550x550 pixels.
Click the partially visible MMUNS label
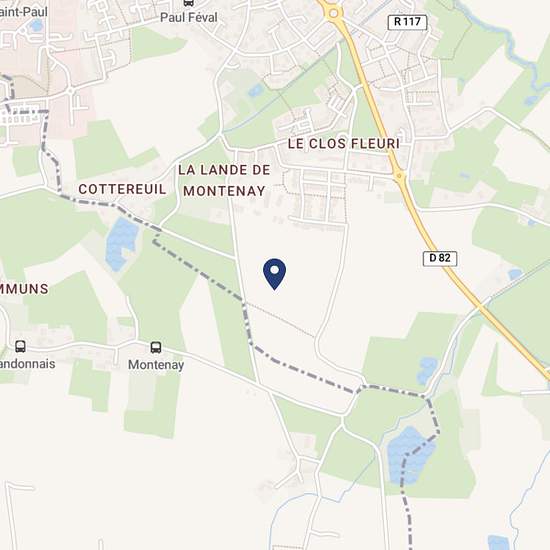(x=24, y=289)
